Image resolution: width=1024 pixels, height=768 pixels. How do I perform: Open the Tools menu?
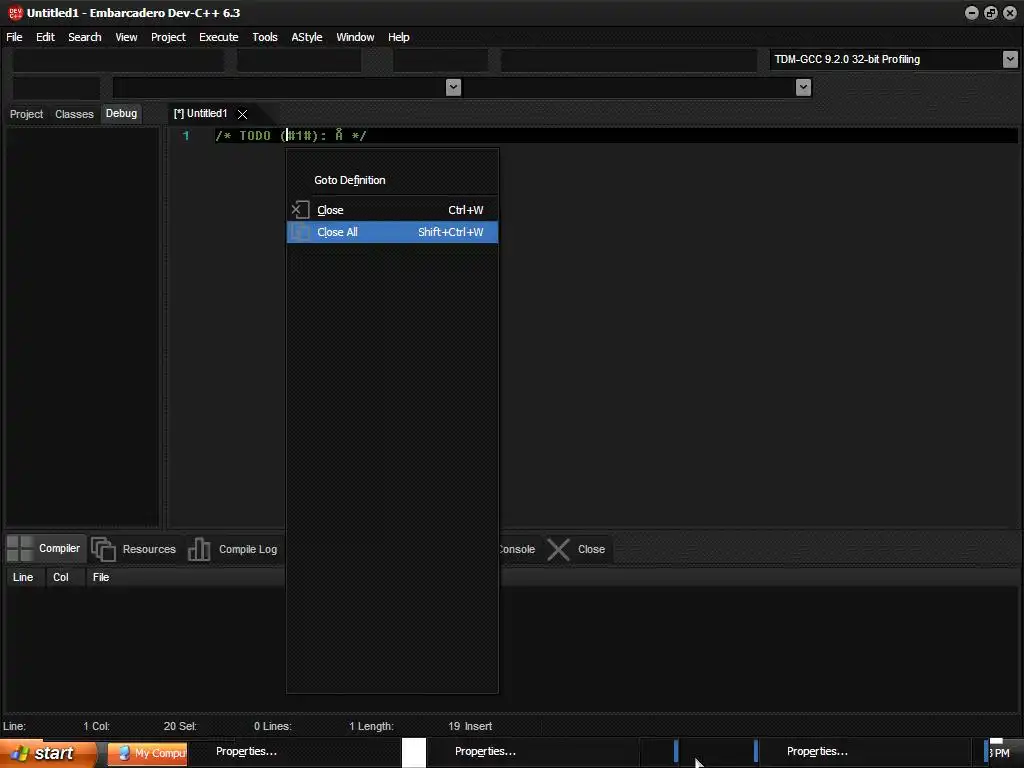coord(264,37)
